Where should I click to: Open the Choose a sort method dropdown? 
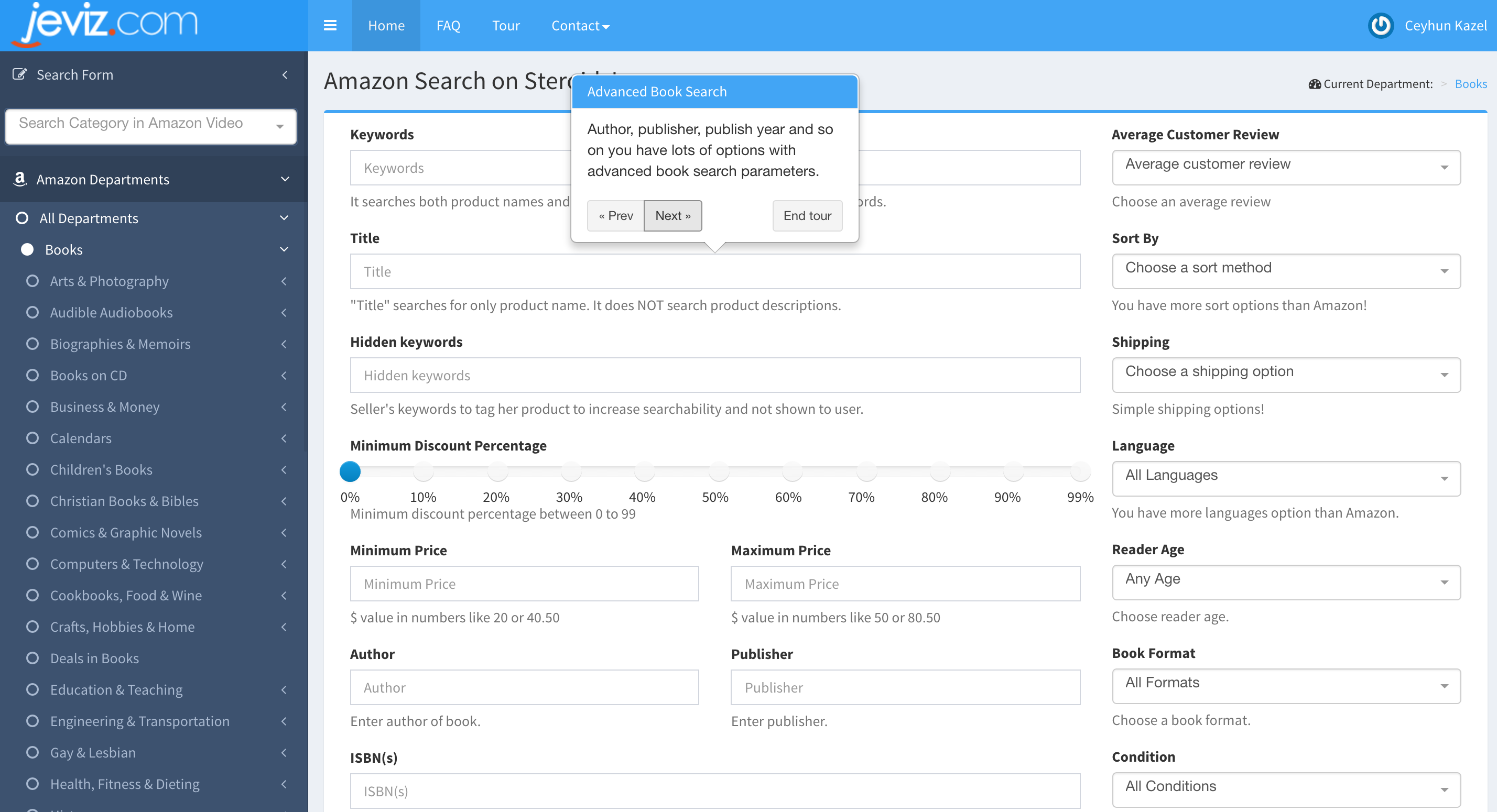point(1285,271)
